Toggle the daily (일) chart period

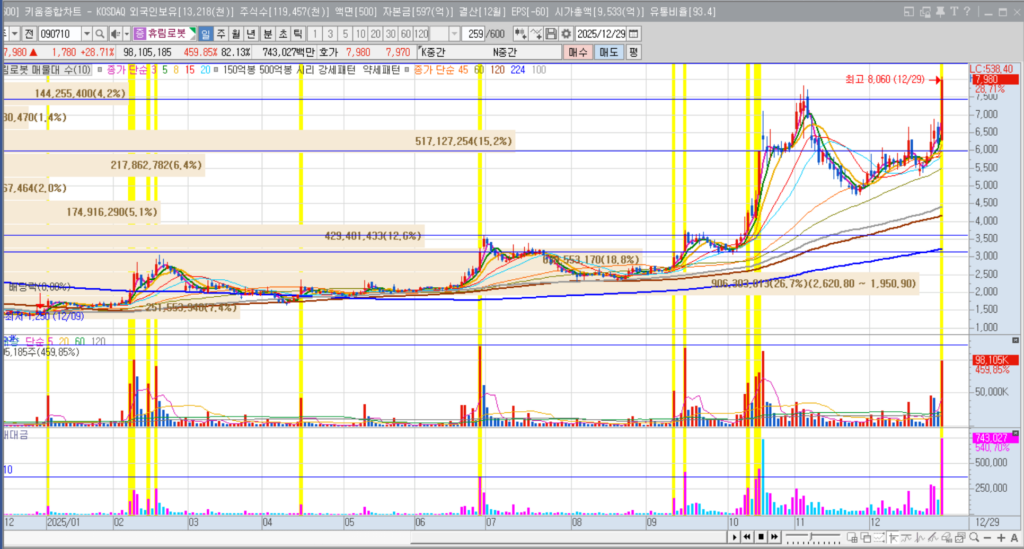(x=206, y=32)
